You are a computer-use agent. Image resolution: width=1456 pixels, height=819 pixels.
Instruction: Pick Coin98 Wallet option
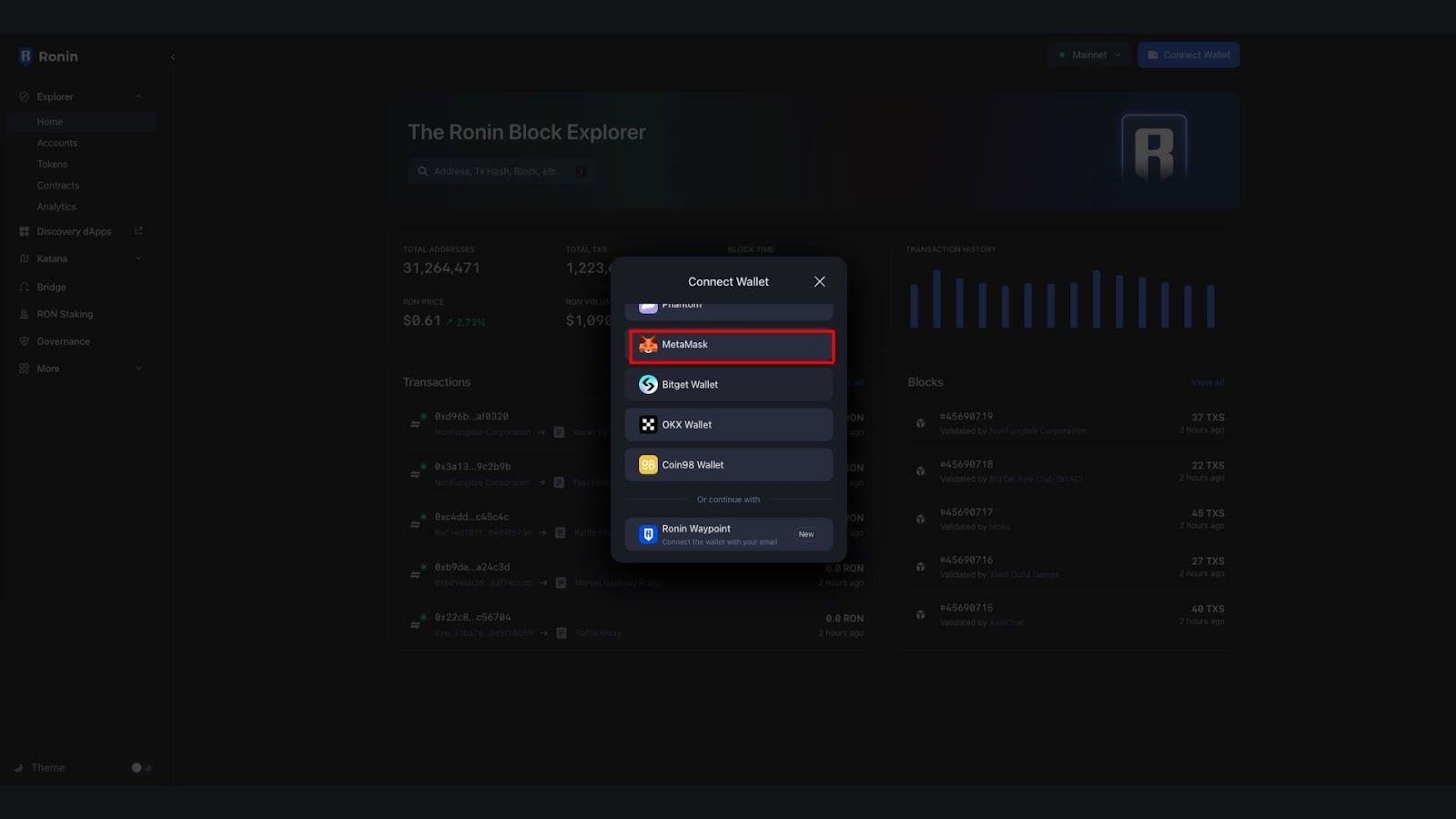[x=728, y=465]
